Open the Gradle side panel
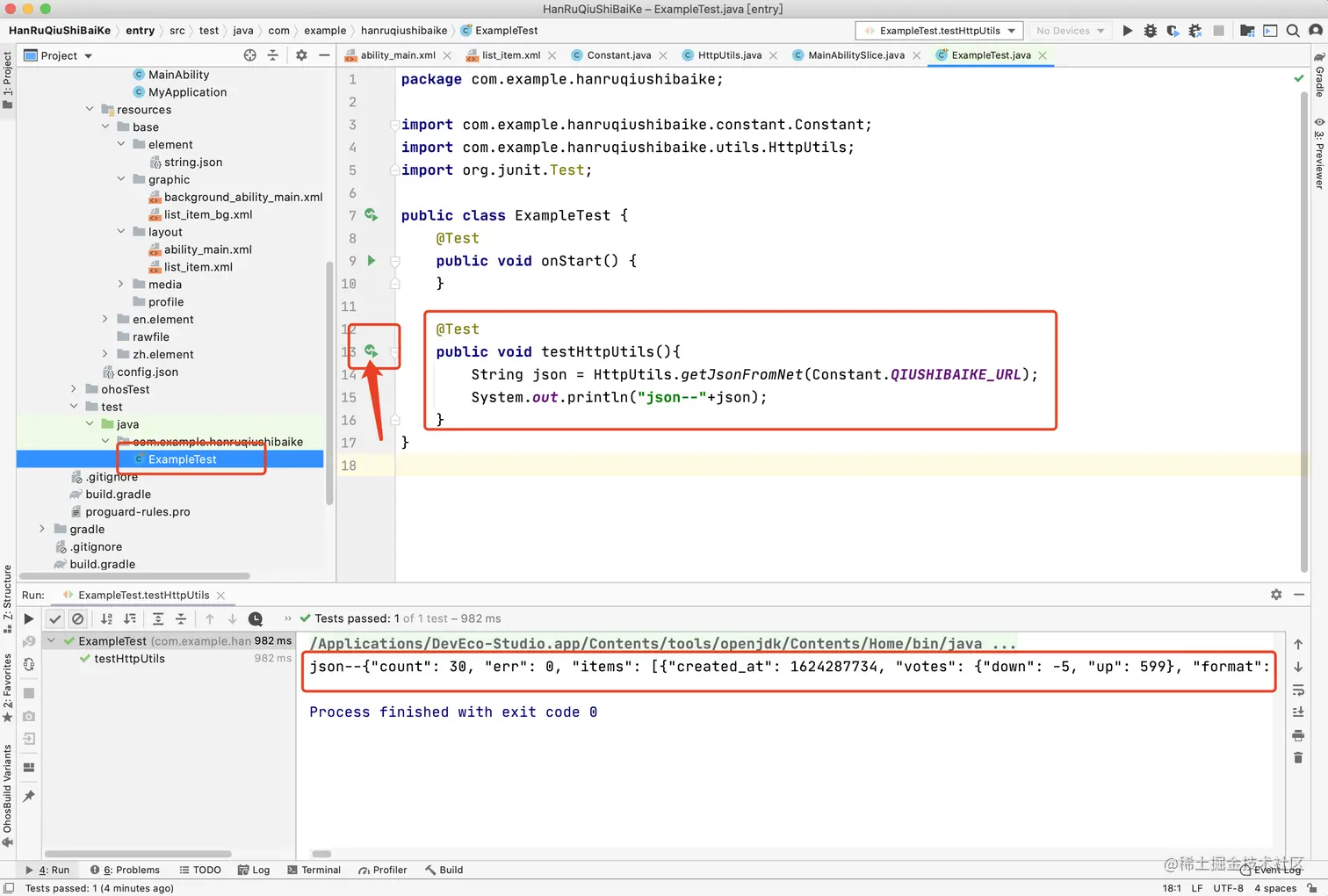 tap(1319, 75)
